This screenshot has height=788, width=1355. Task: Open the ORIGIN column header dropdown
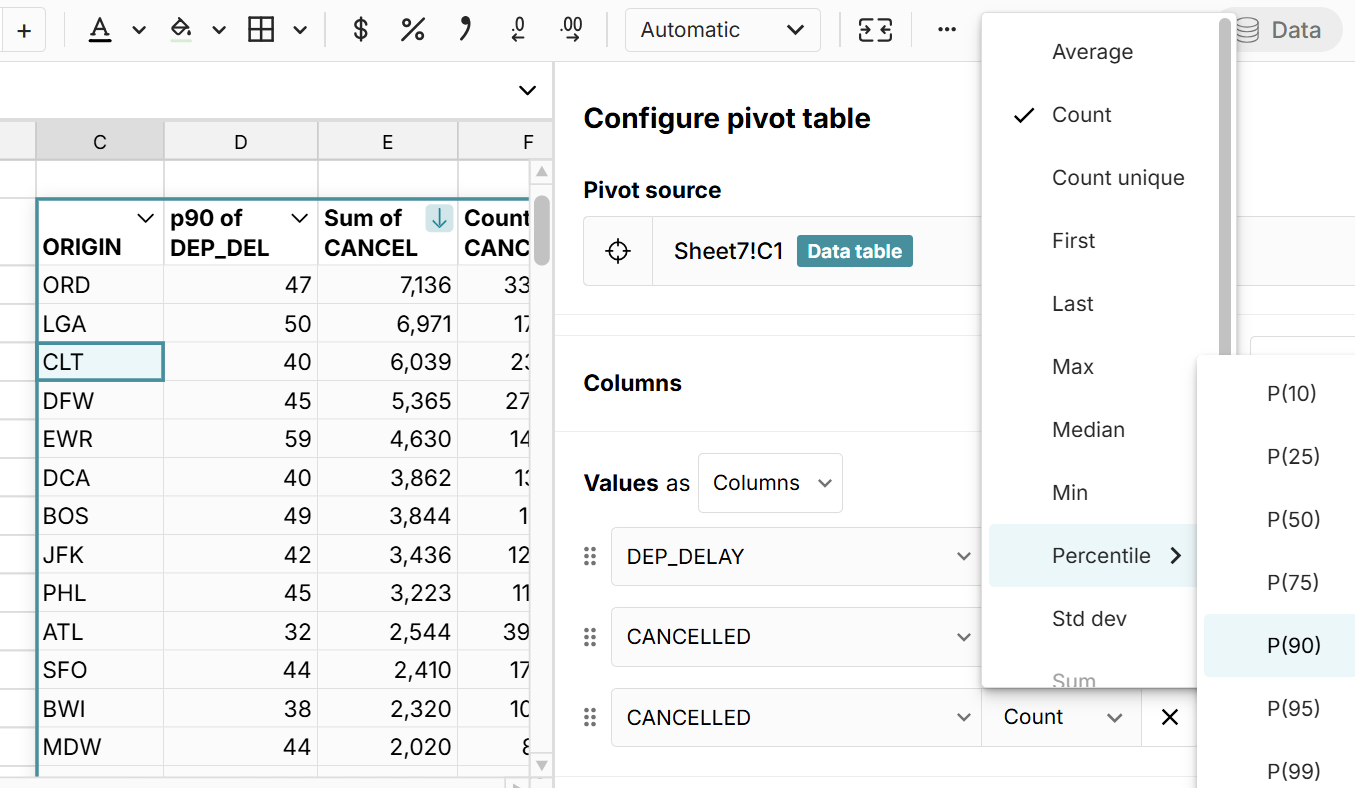[145, 217]
